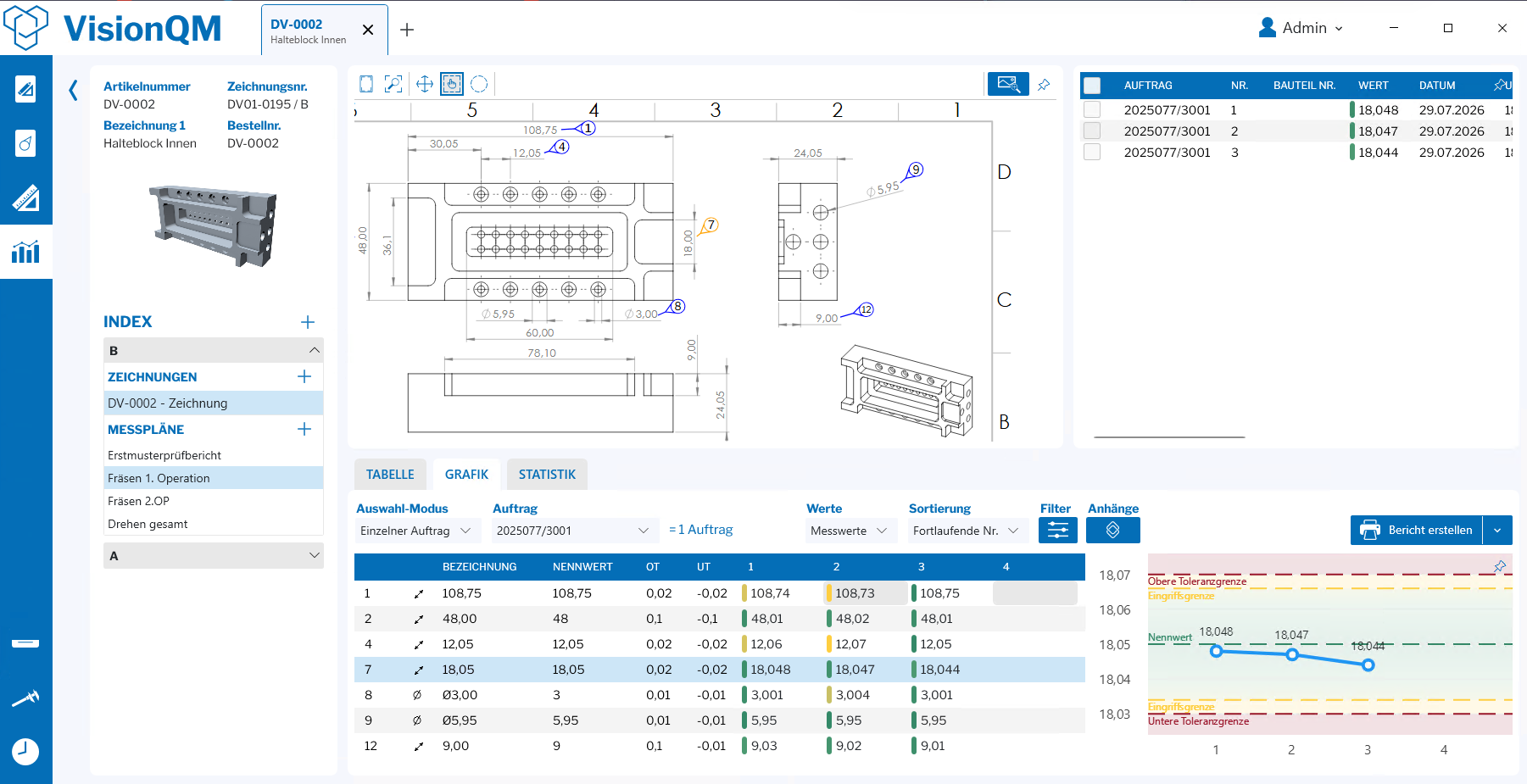Expand the index section A

pyautogui.click(x=214, y=555)
